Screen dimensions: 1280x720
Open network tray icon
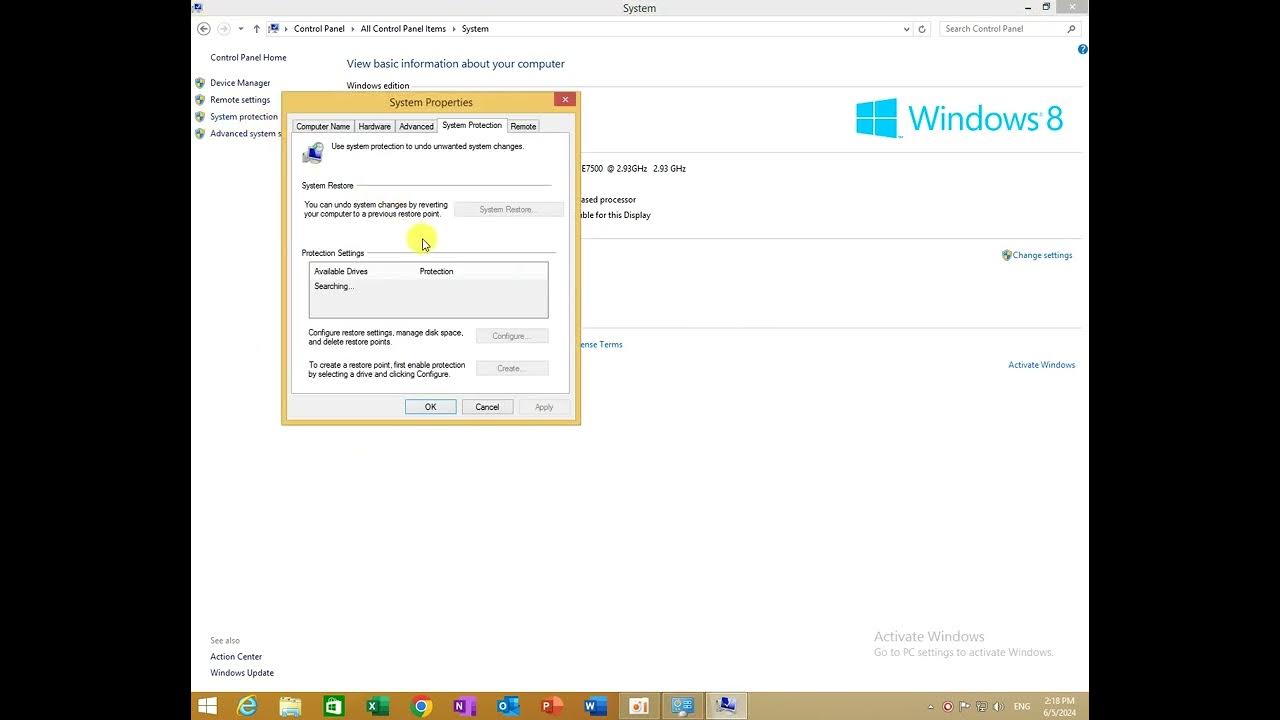[981, 707]
